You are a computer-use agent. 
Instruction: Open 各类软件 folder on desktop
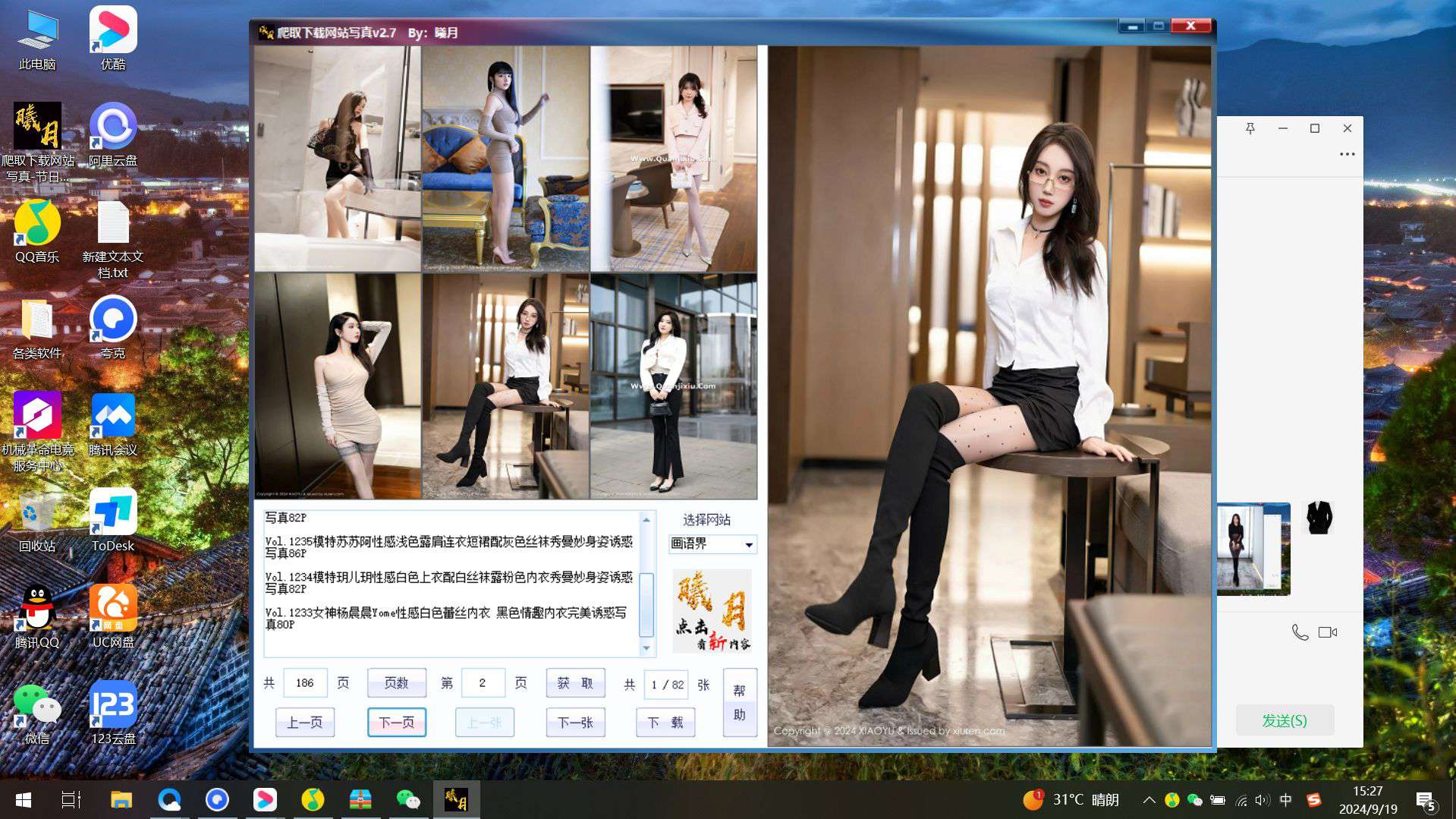[37, 327]
